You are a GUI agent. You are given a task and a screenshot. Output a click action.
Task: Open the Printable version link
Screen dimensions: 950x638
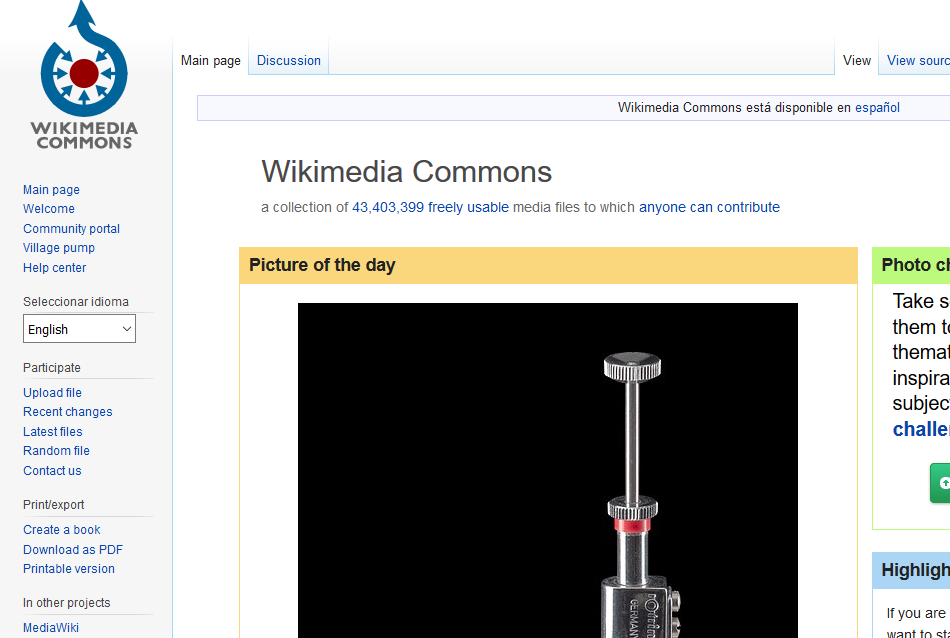pos(68,569)
